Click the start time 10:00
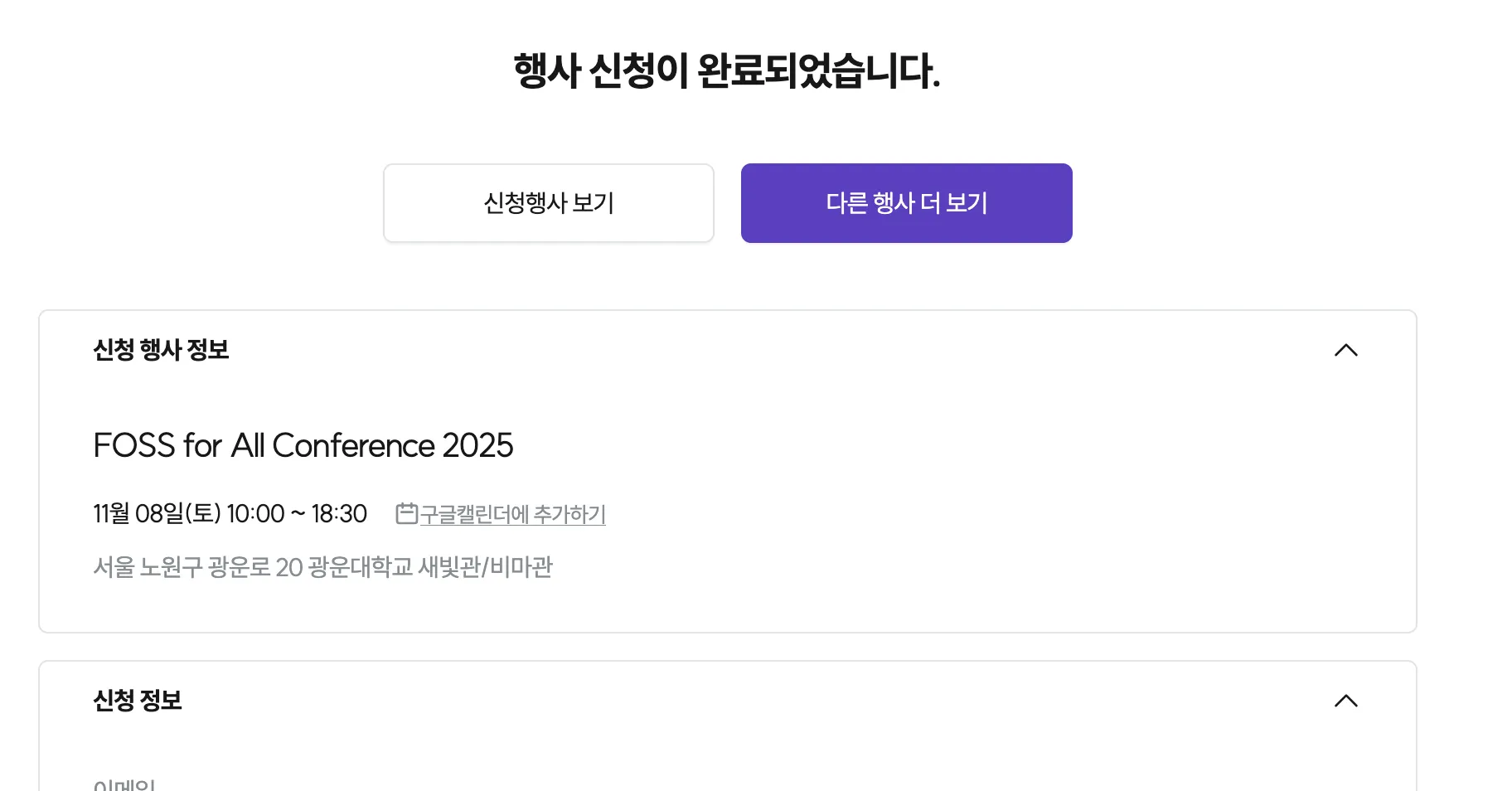Screen dimensions: 1512x791 pyautogui.click(x=255, y=514)
